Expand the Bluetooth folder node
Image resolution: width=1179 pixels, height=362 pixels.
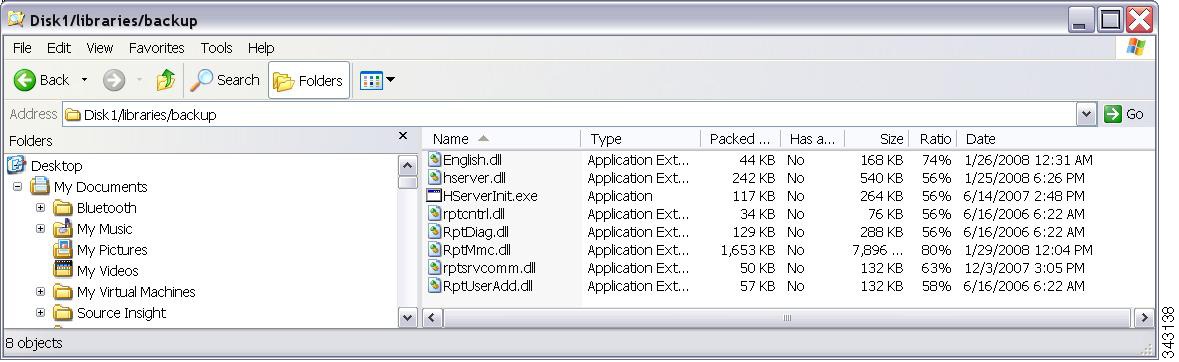41,208
